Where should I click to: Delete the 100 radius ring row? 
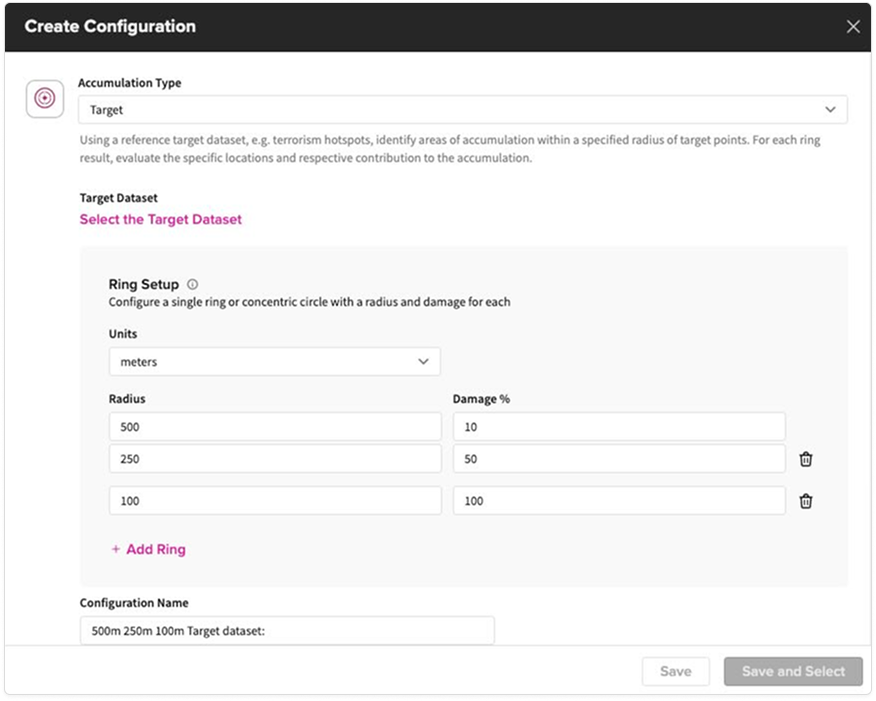point(806,501)
